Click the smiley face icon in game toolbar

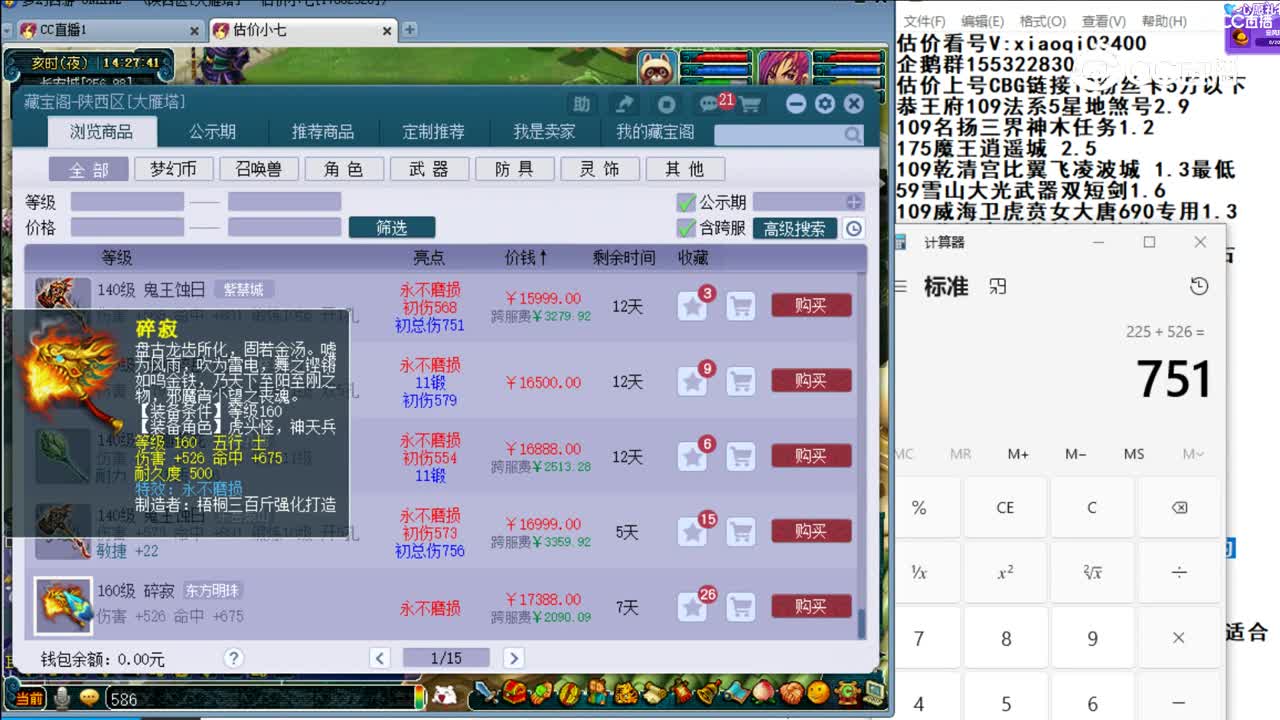point(818,692)
